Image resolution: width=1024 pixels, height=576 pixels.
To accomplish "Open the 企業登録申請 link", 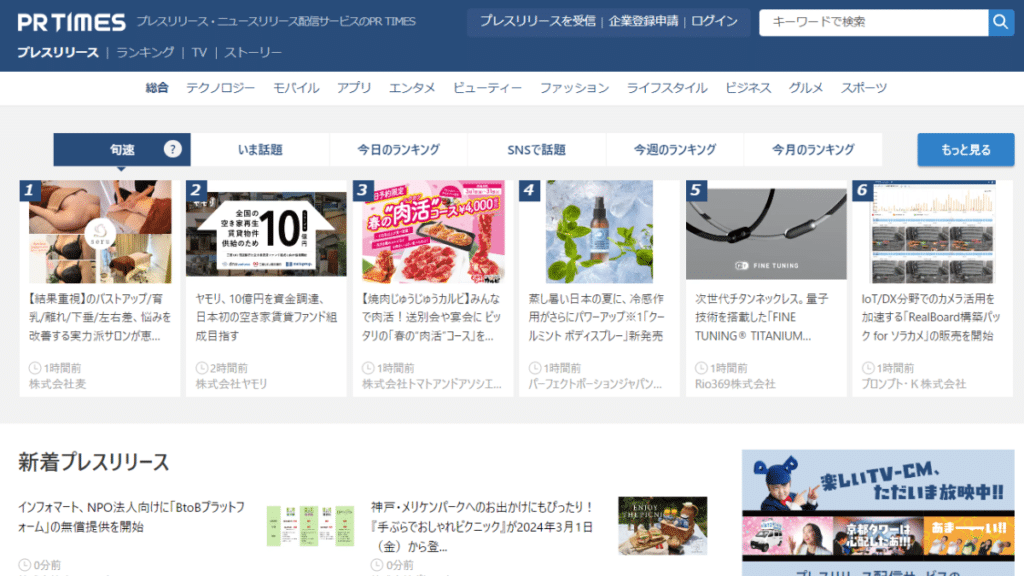I will click(x=643, y=21).
